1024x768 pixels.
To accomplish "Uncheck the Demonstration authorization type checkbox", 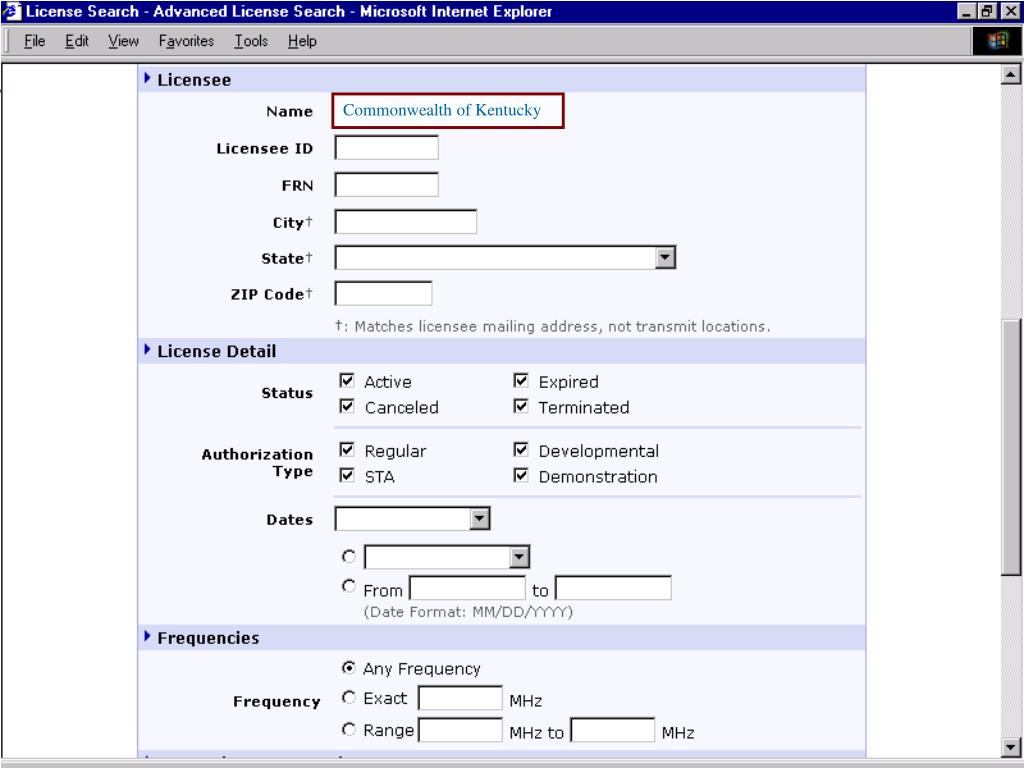I will 520,475.
